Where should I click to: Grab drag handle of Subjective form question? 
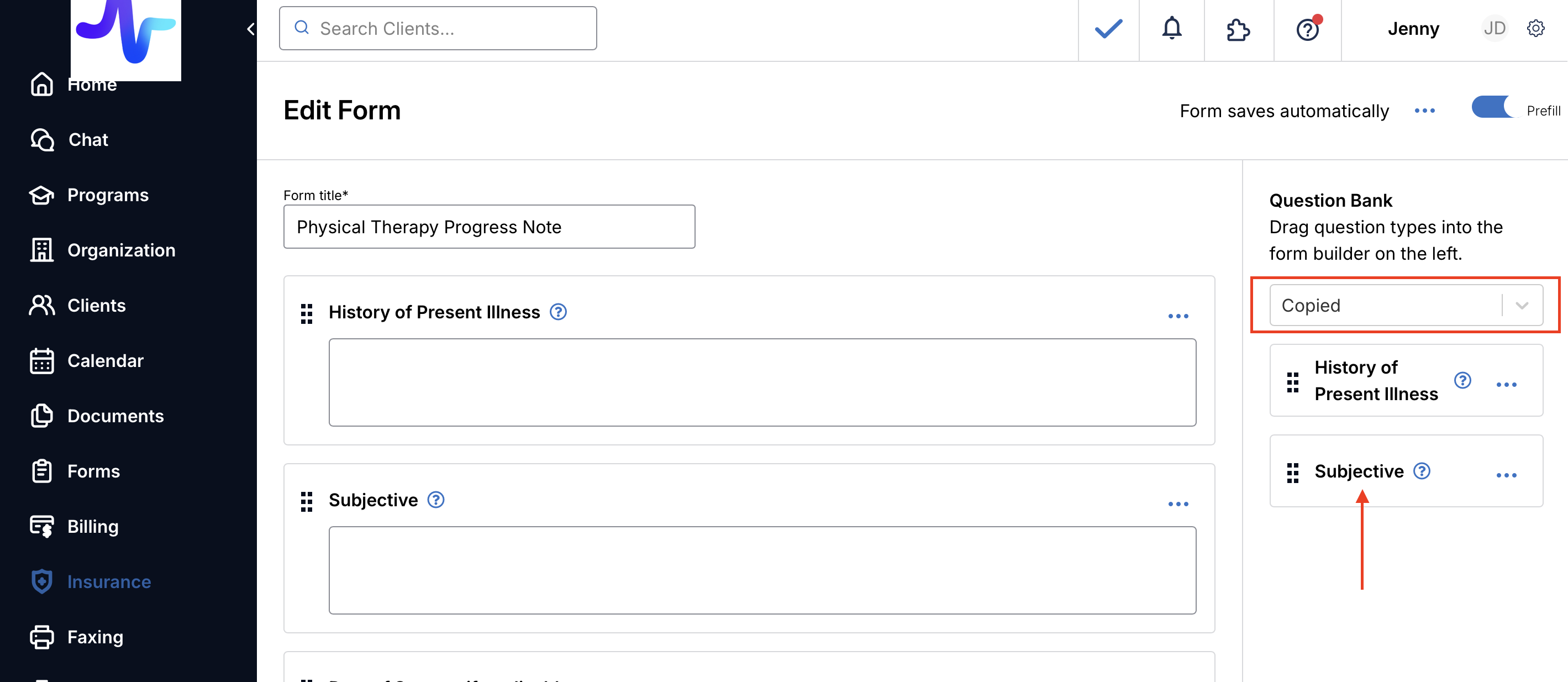(x=307, y=501)
